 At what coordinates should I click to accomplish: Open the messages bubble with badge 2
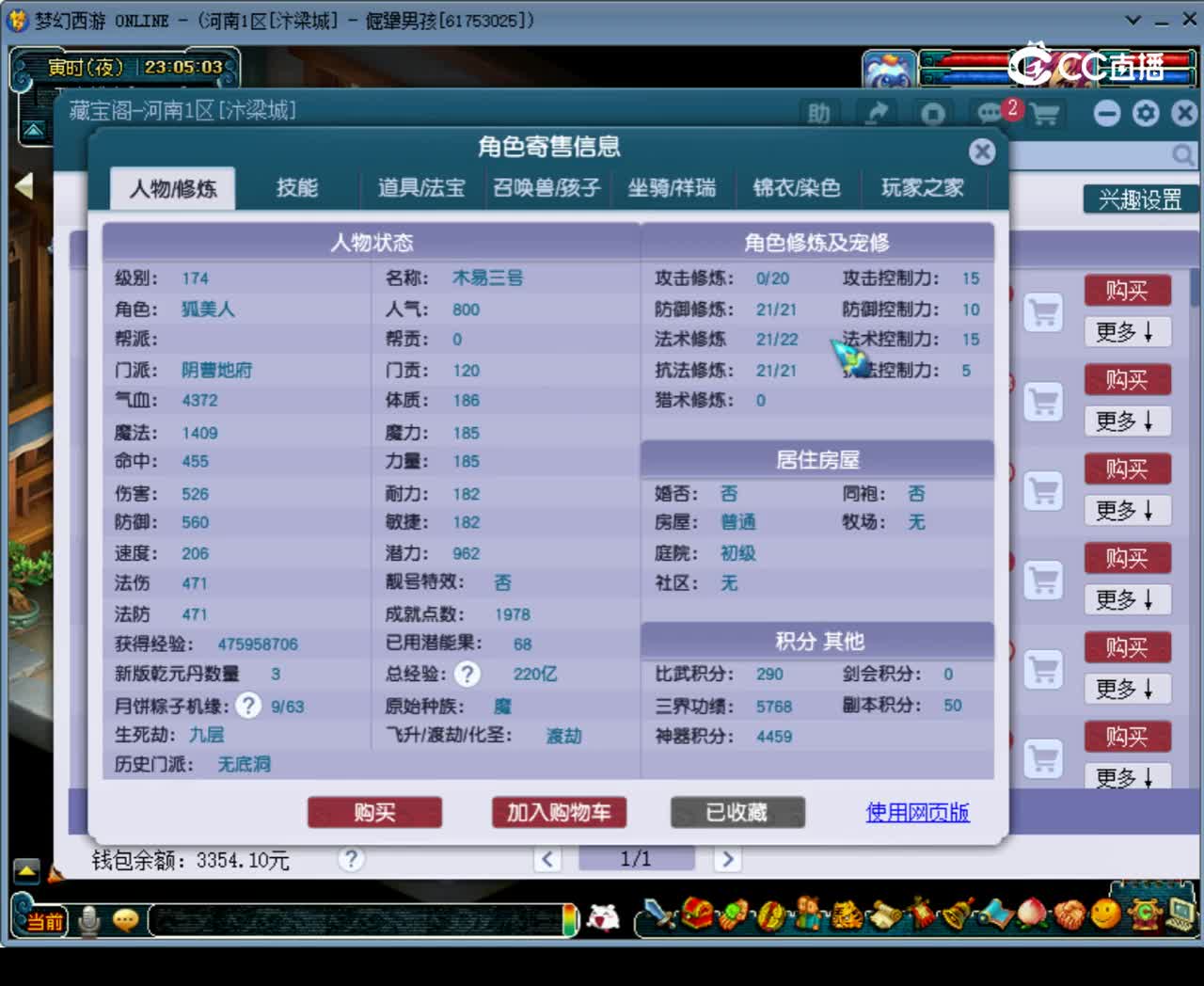[x=990, y=114]
